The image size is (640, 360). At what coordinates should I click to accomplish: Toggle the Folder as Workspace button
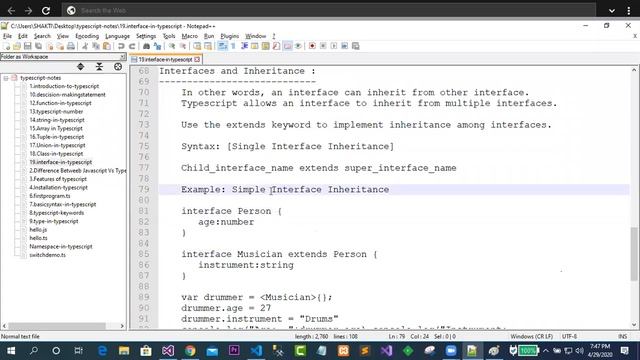(288, 46)
